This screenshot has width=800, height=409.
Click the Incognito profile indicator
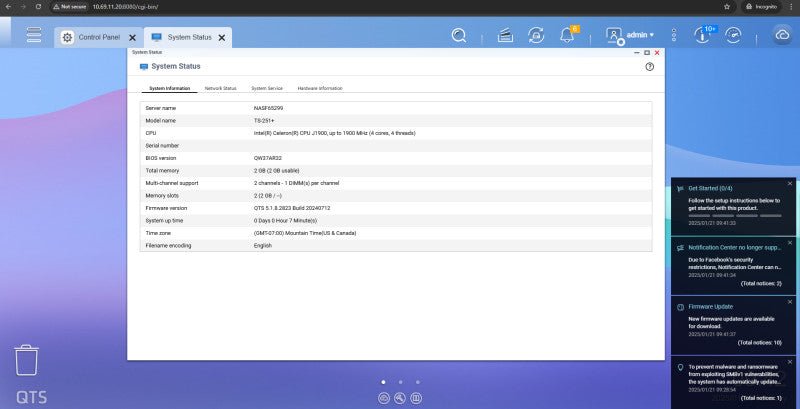click(x=761, y=7)
